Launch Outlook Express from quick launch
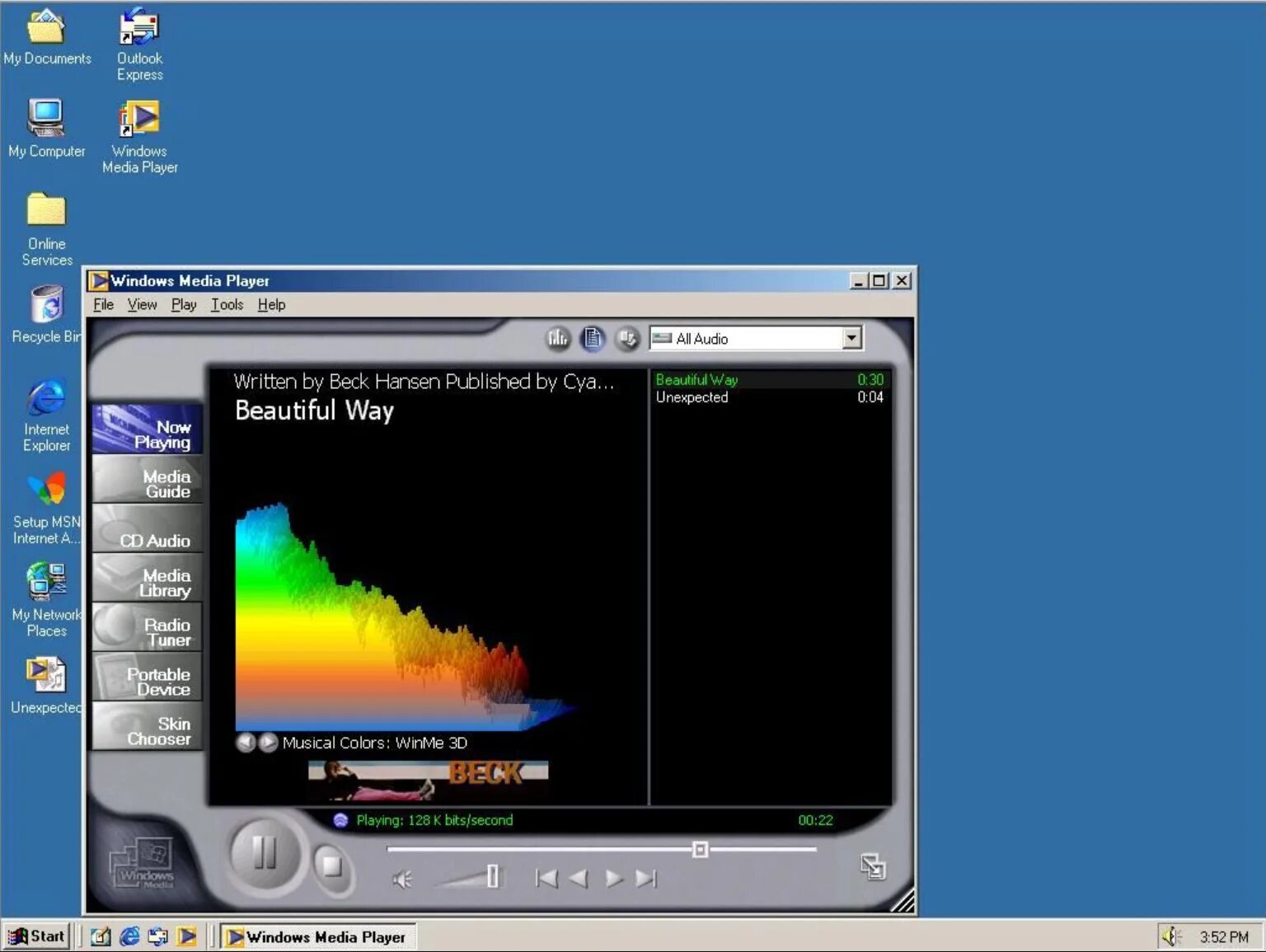Screen dimensions: 1266x952 (x=158, y=936)
